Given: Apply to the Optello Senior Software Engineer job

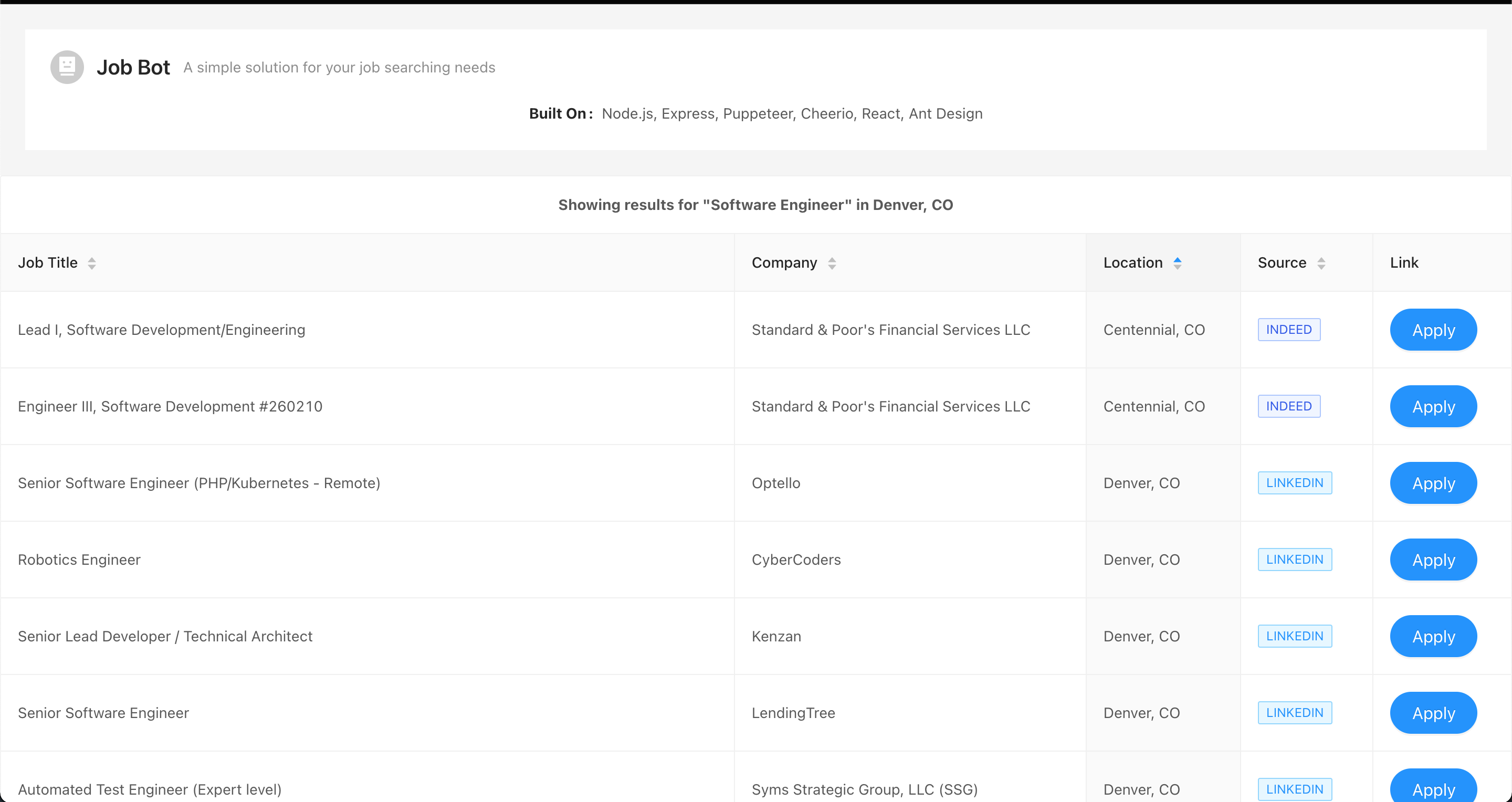Looking at the screenshot, I should (1433, 483).
